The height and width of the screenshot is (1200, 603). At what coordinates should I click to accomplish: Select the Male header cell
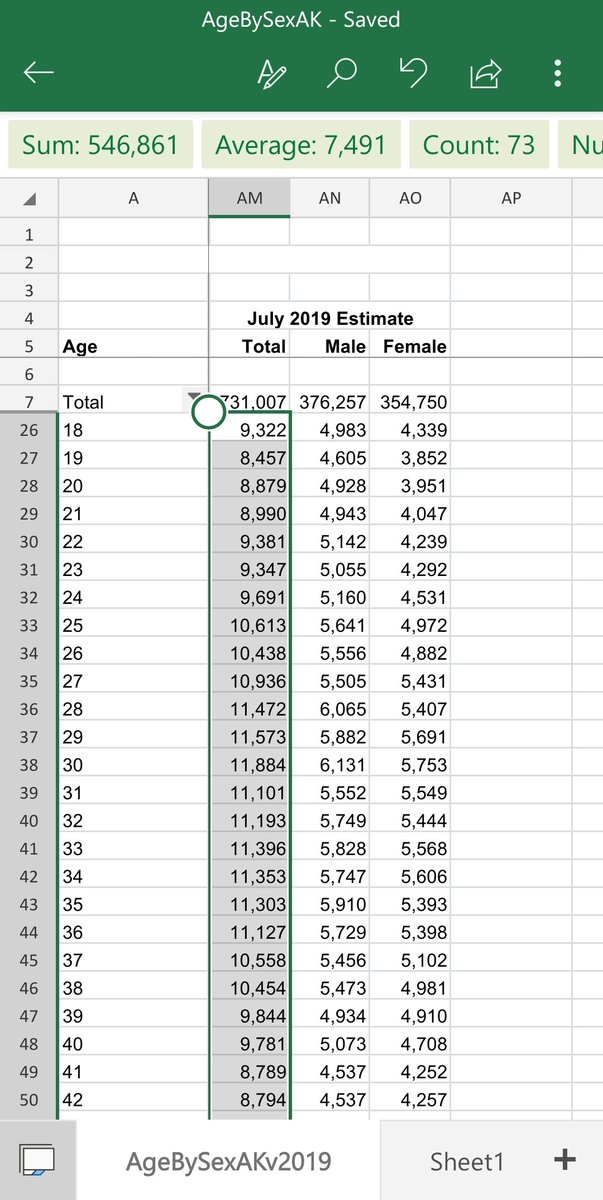coord(330,346)
